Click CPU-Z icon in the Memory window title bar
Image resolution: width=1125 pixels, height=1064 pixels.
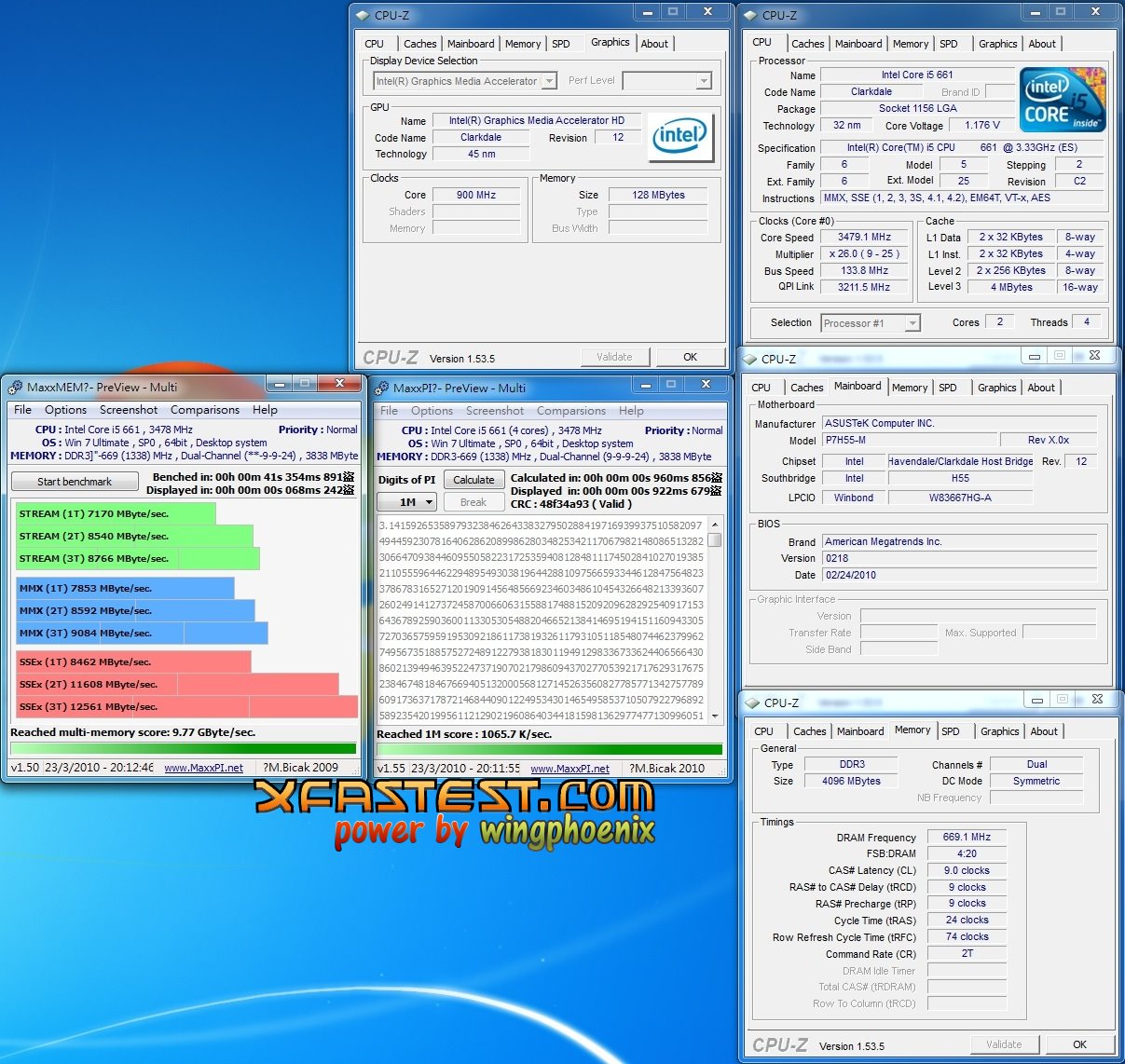tap(752, 703)
